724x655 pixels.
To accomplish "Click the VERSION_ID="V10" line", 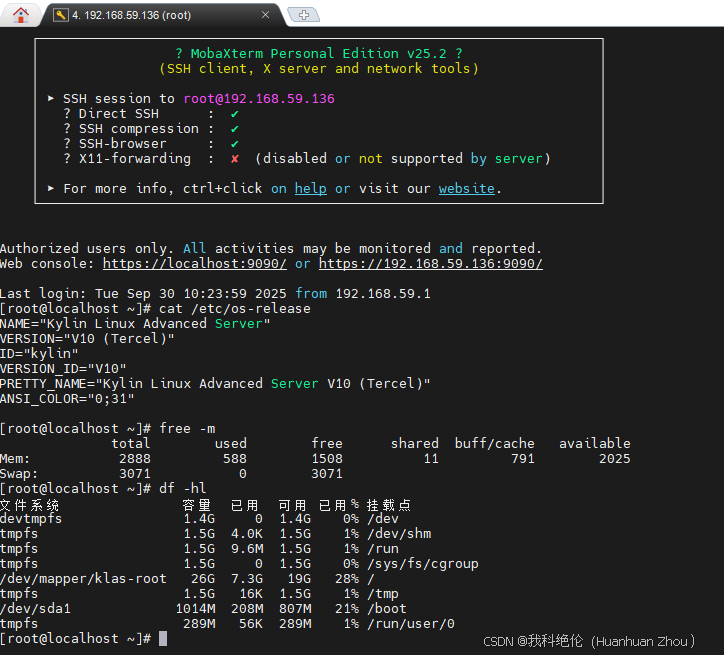I will click(x=63, y=368).
